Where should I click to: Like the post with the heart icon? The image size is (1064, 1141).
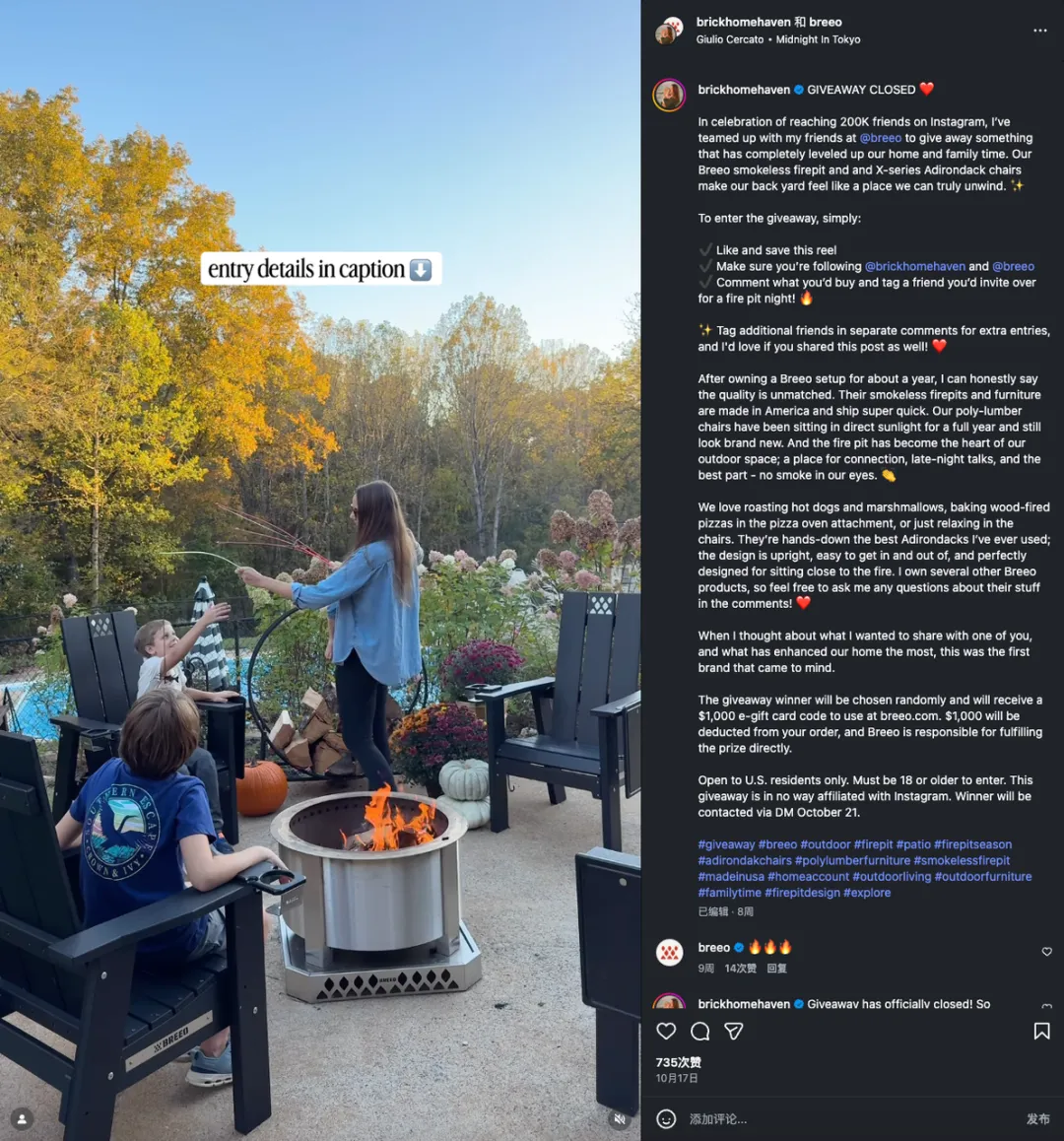[x=666, y=1031]
